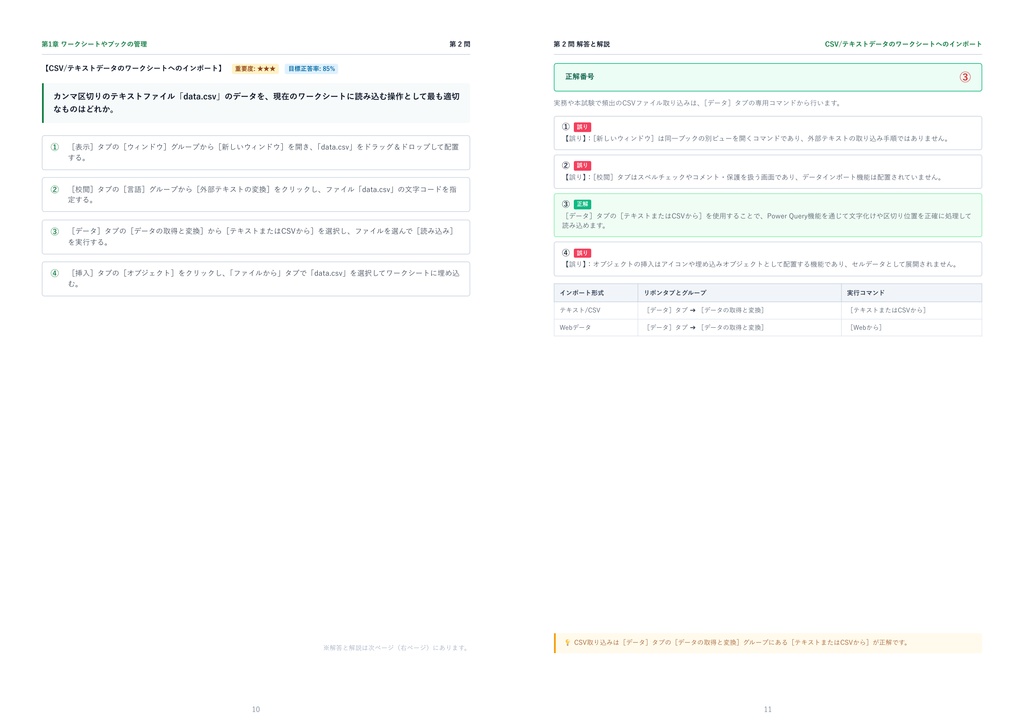Click footnote ※解答と解説は次ページ
Image resolution: width=1024 pixels, height=724 pixels.
point(396,648)
